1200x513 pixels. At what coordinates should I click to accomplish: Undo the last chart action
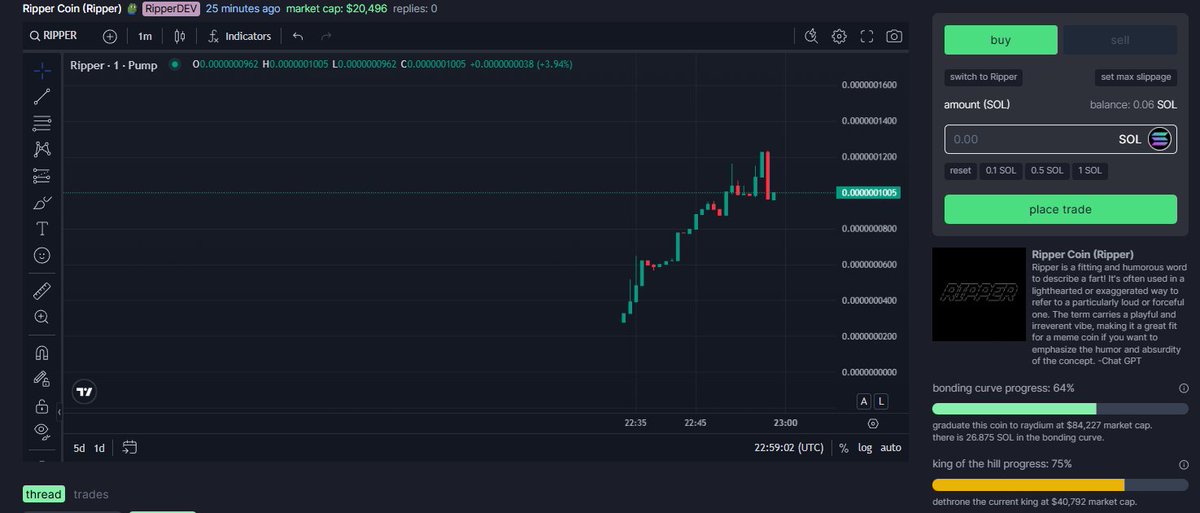pos(298,36)
